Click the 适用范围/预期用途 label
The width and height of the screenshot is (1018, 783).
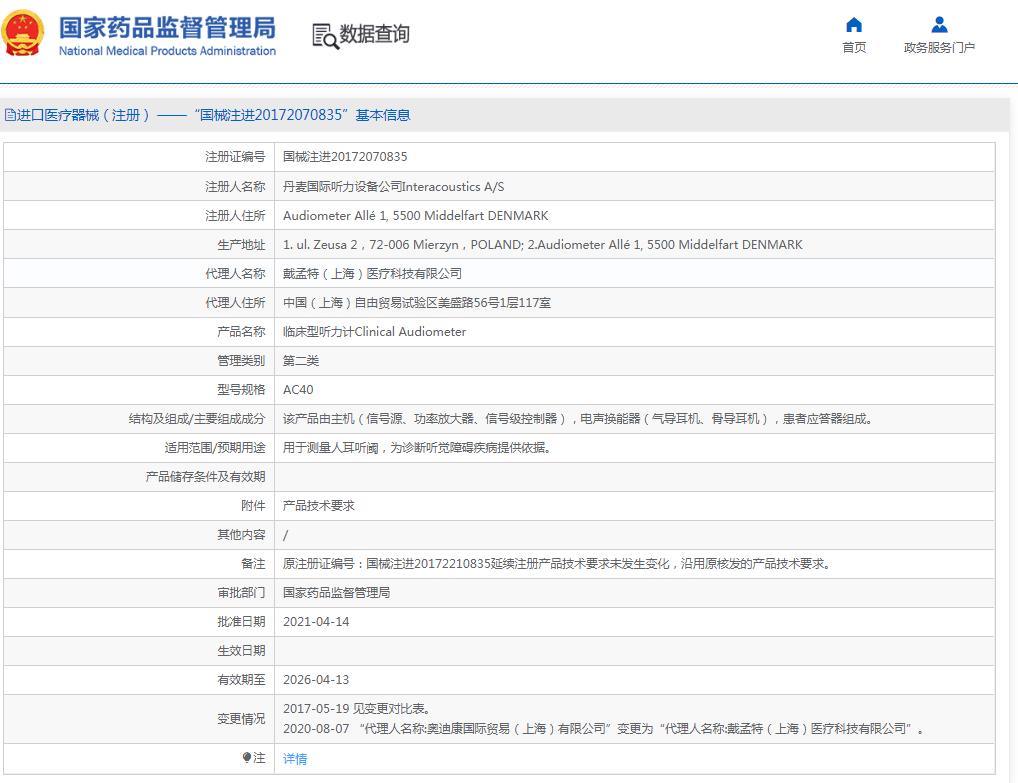point(215,447)
